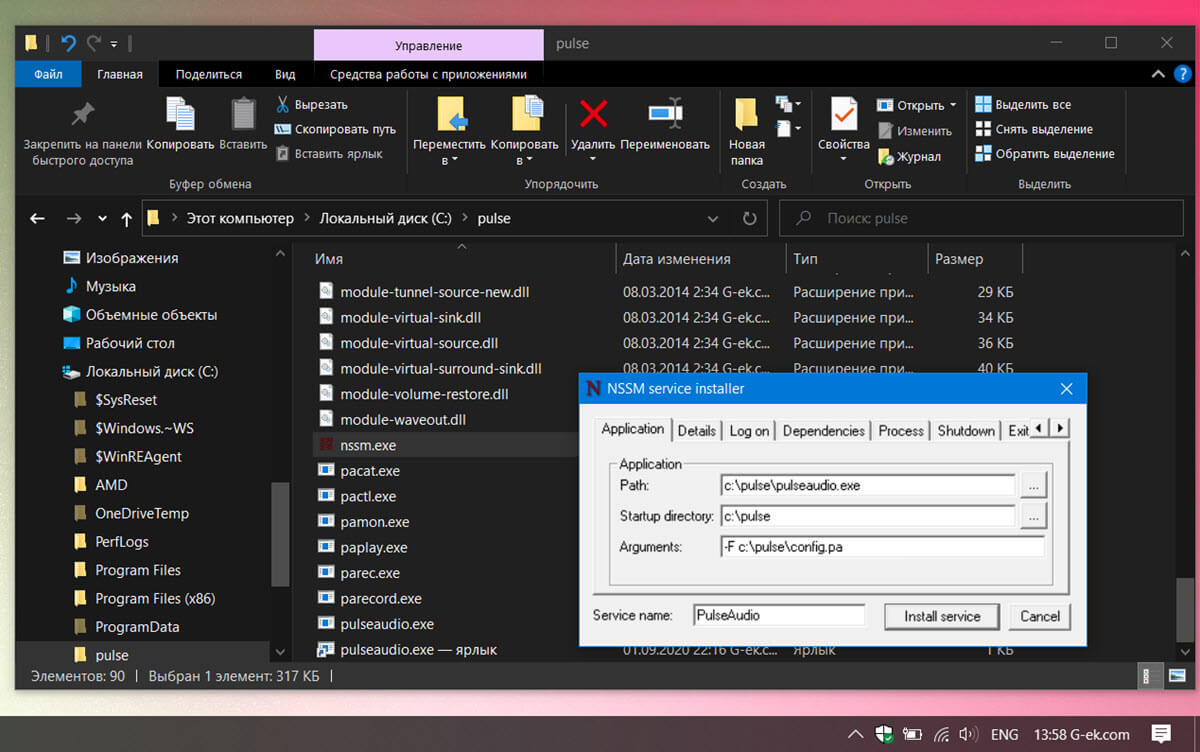Click the Back navigation arrow
The image size is (1200, 752).
(x=37, y=218)
